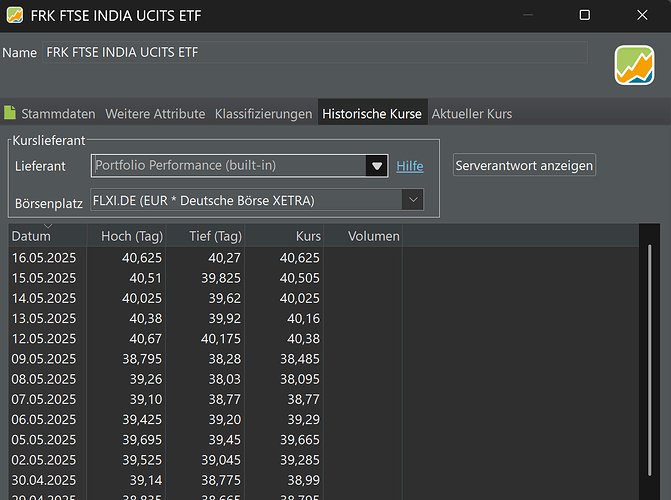Click Hoch value 40,38

point(145,318)
